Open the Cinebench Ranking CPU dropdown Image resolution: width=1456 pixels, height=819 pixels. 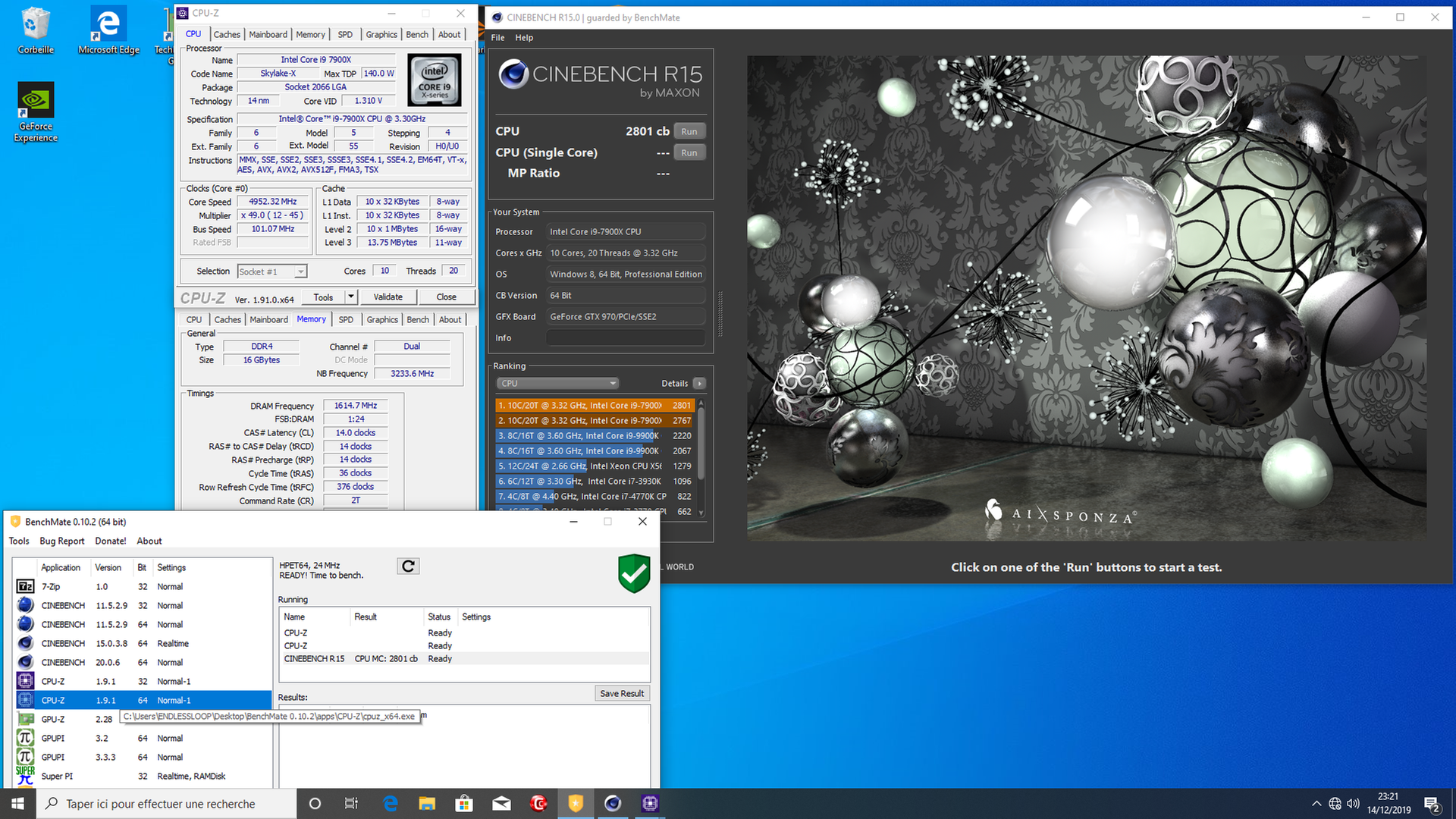point(558,384)
